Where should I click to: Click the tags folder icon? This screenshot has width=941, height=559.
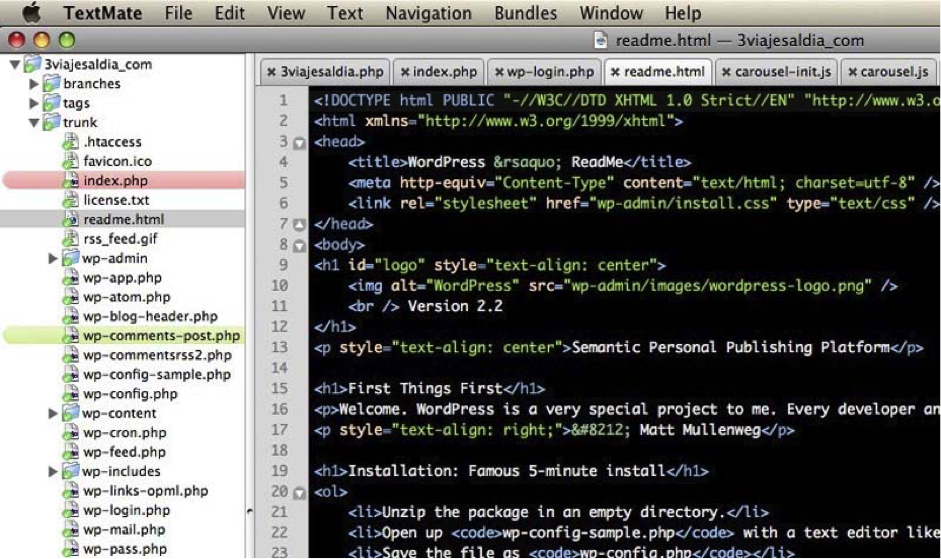52,103
